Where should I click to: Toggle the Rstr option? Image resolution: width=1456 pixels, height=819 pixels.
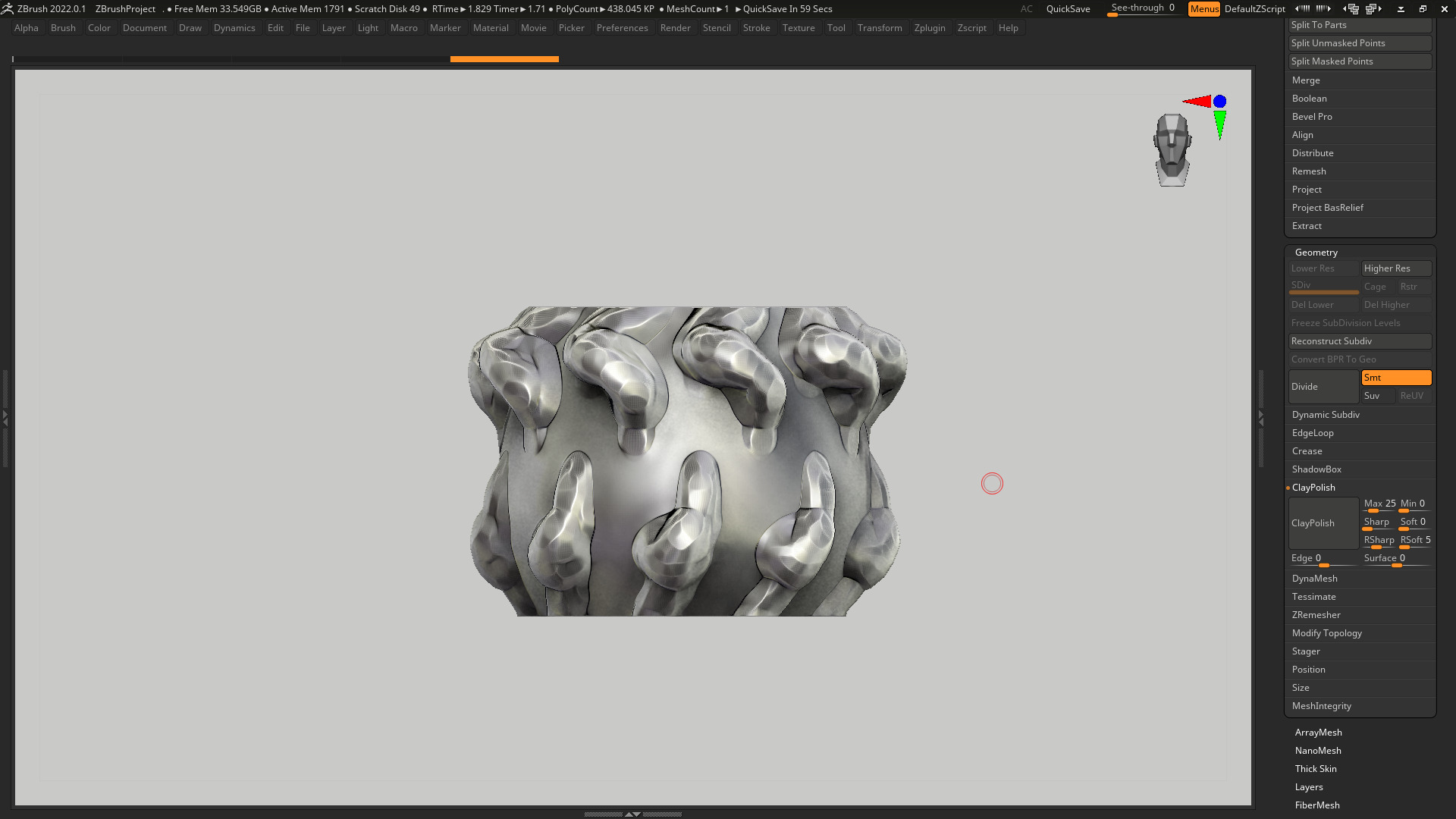click(x=1414, y=287)
